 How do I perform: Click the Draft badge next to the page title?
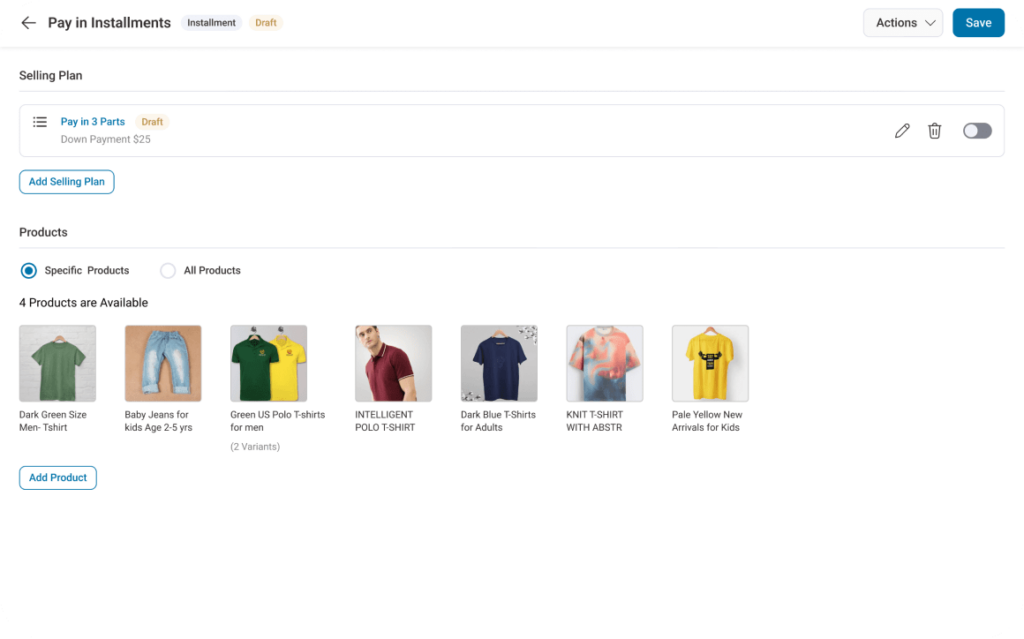(x=265, y=22)
